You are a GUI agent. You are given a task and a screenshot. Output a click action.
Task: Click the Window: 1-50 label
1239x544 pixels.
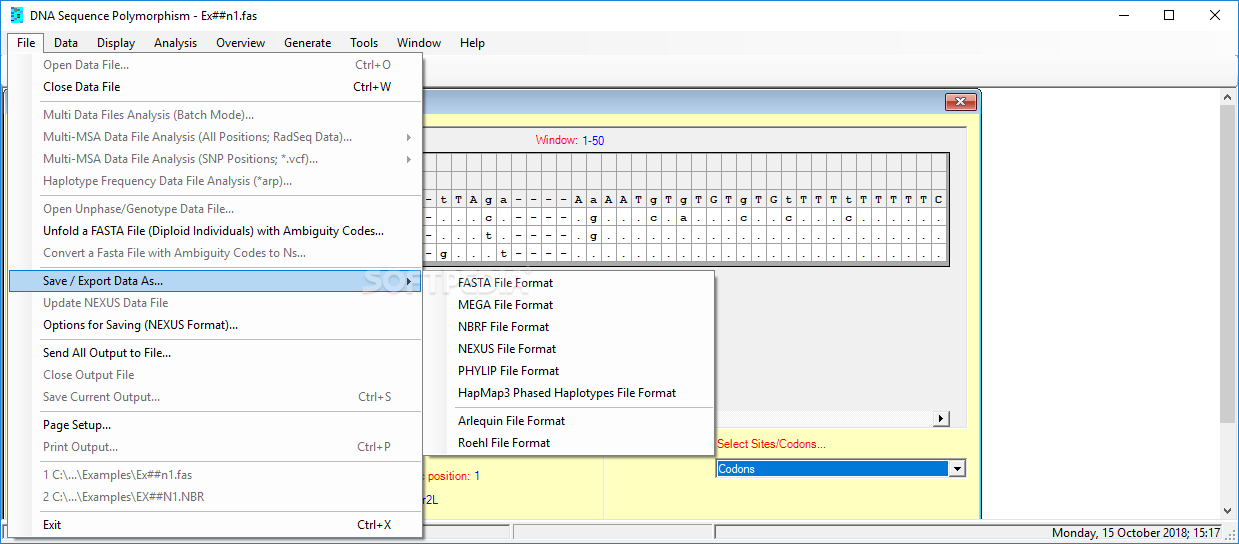(x=570, y=141)
